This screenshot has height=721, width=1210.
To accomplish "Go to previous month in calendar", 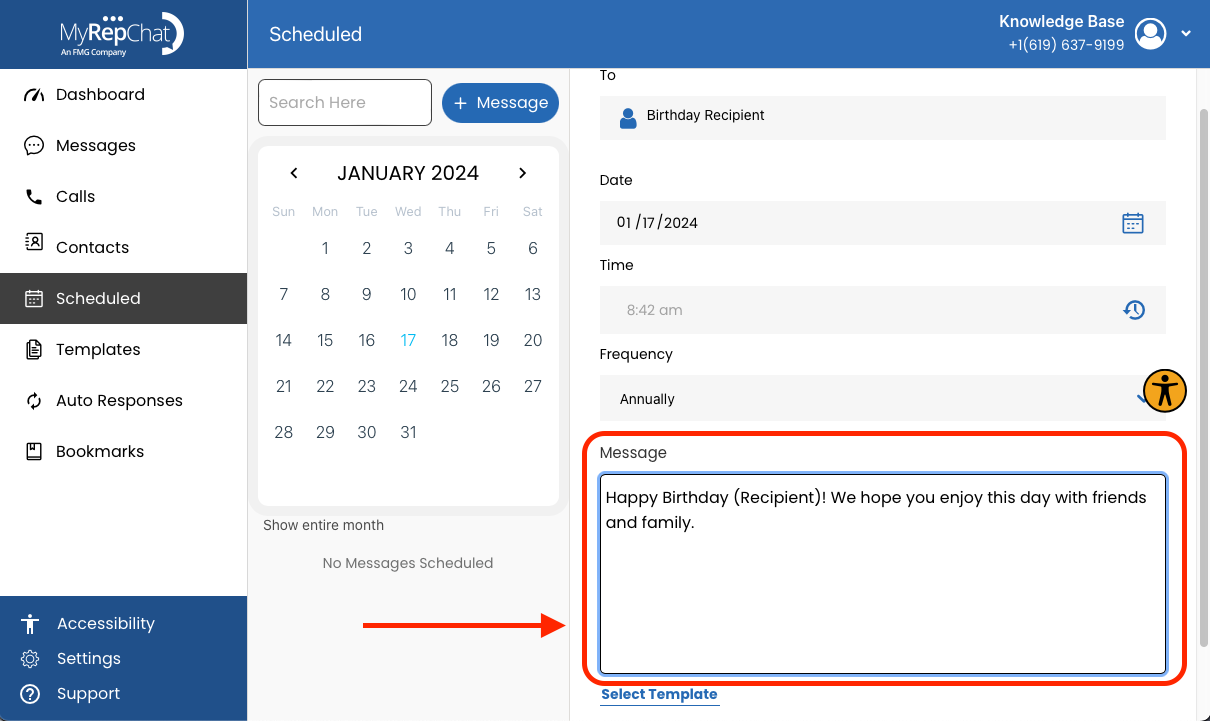I will click(294, 173).
